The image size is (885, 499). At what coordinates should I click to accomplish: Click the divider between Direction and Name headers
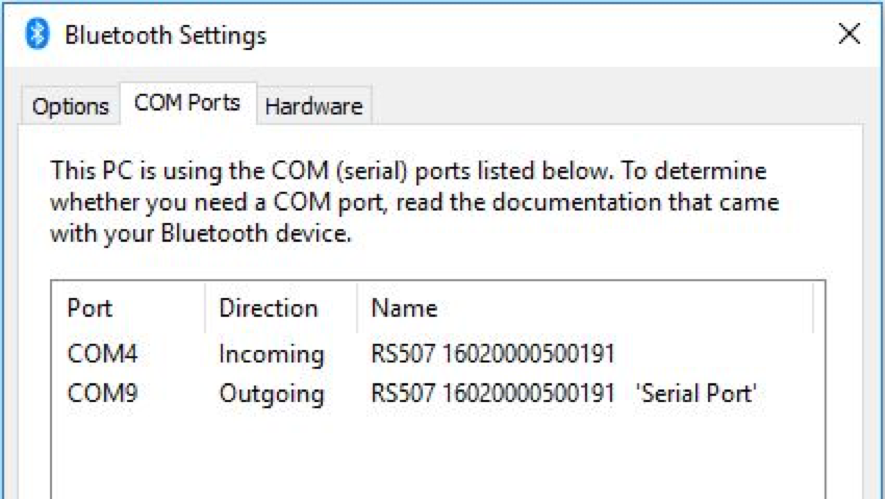click(357, 308)
